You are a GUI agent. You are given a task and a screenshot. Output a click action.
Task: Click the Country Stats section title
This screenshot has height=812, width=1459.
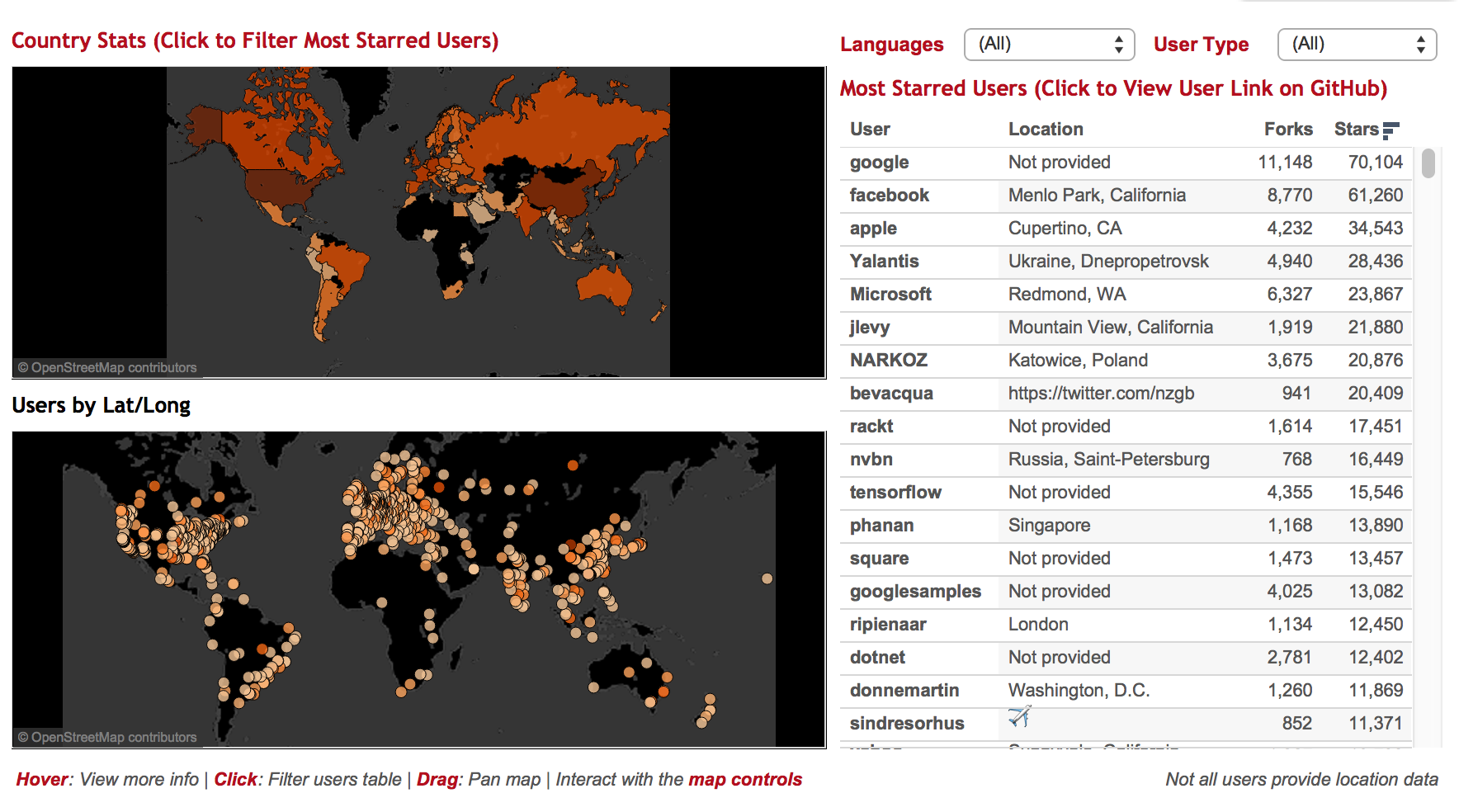click(255, 41)
